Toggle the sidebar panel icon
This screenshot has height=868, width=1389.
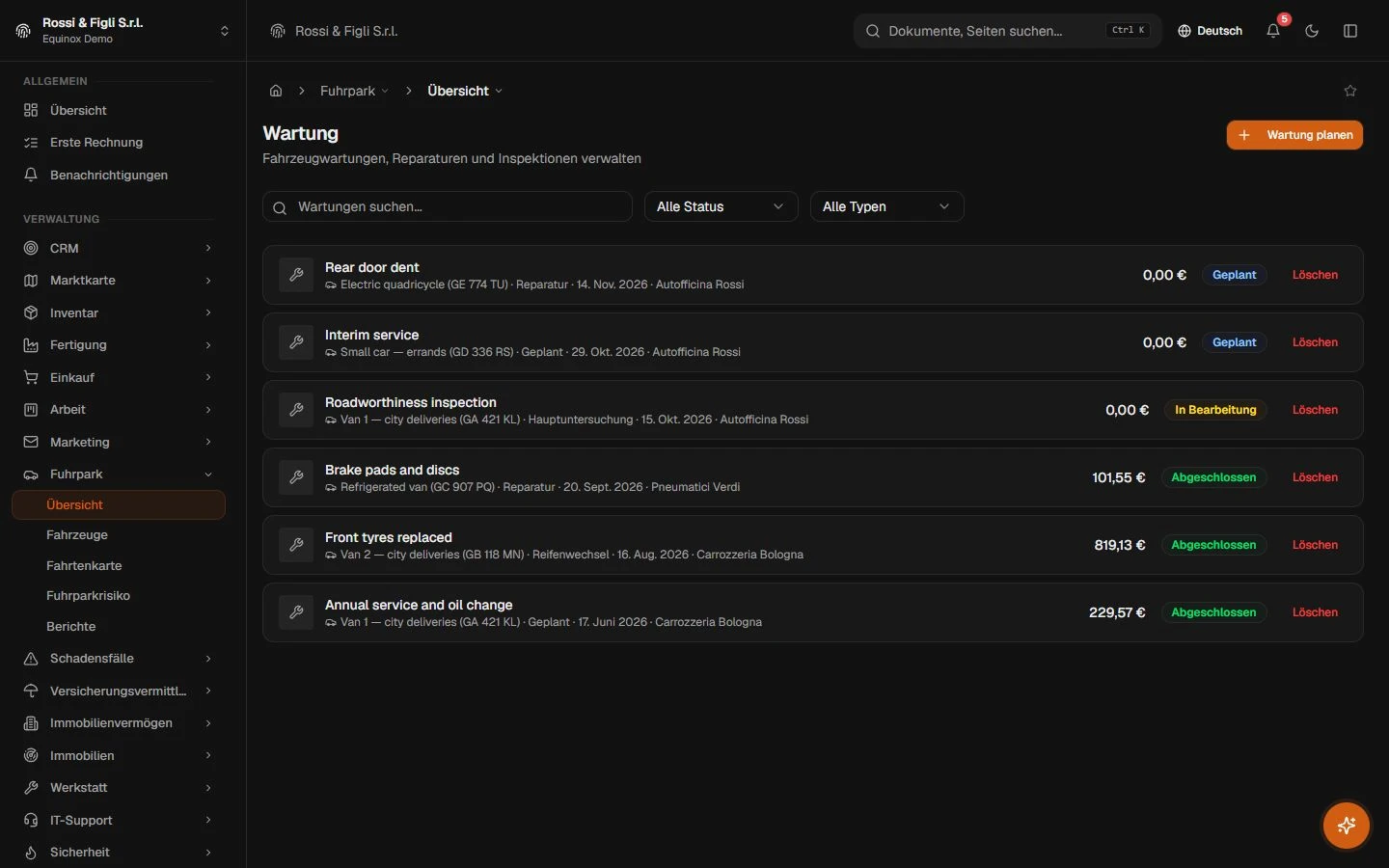click(x=1350, y=31)
